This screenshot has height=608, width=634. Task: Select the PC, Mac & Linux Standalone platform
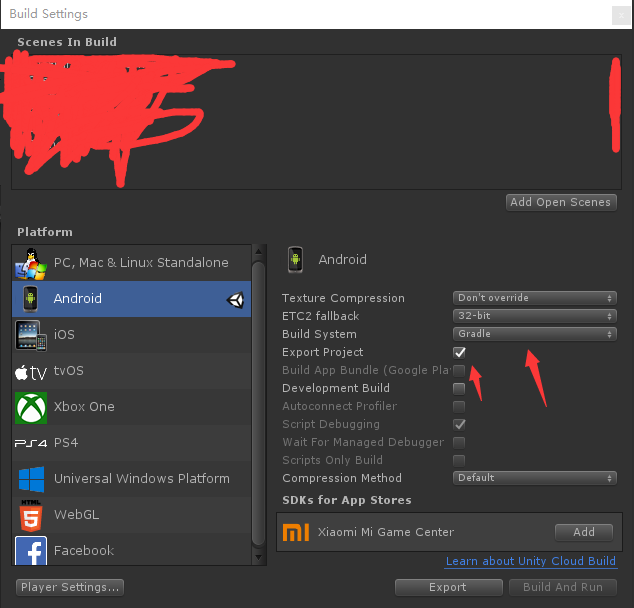point(131,263)
